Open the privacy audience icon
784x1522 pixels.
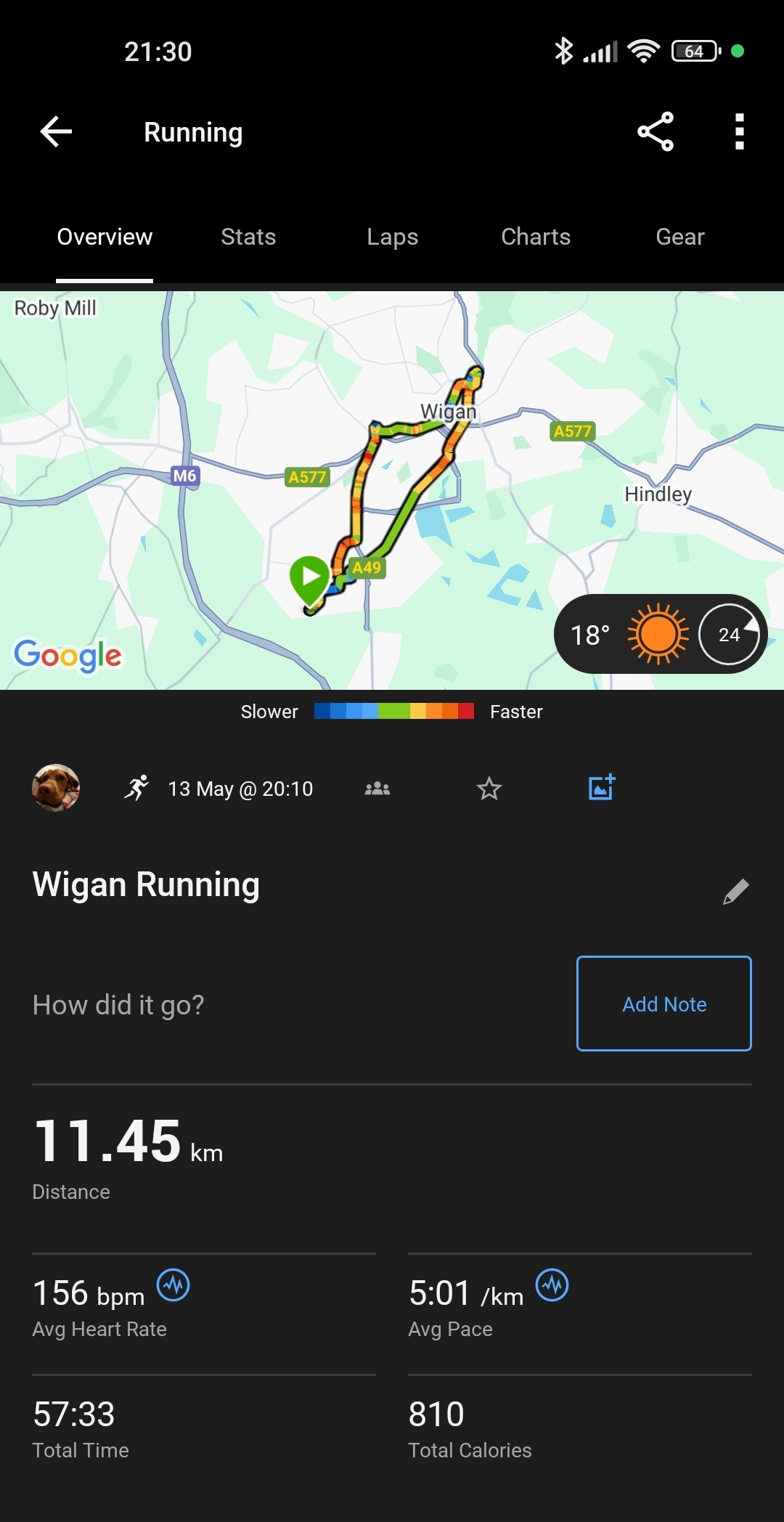click(377, 789)
